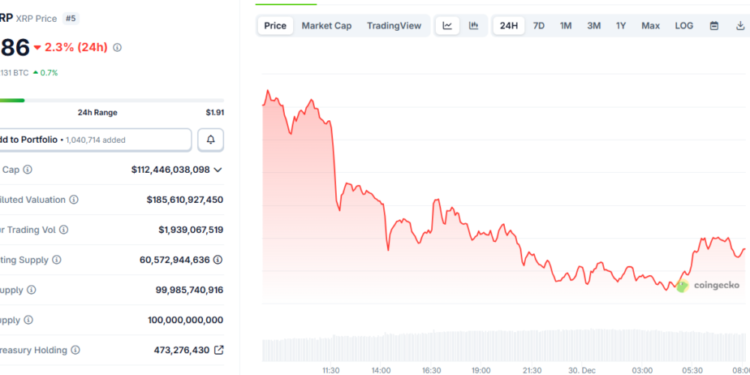The width and height of the screenshot is (750, 375).
Task: Click info icon beside Total Supply label
Action: (x=31, y=290)
